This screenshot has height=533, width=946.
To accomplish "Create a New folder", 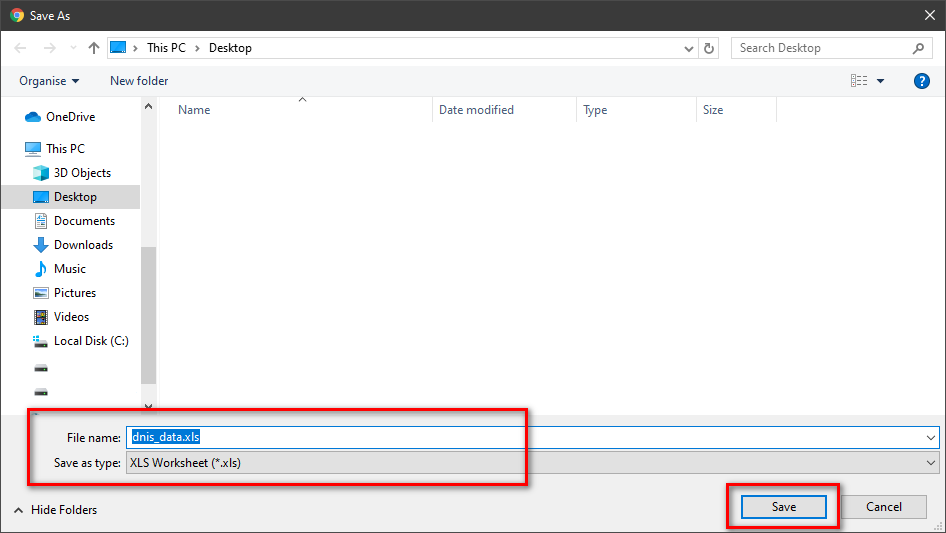I will 139,81.
